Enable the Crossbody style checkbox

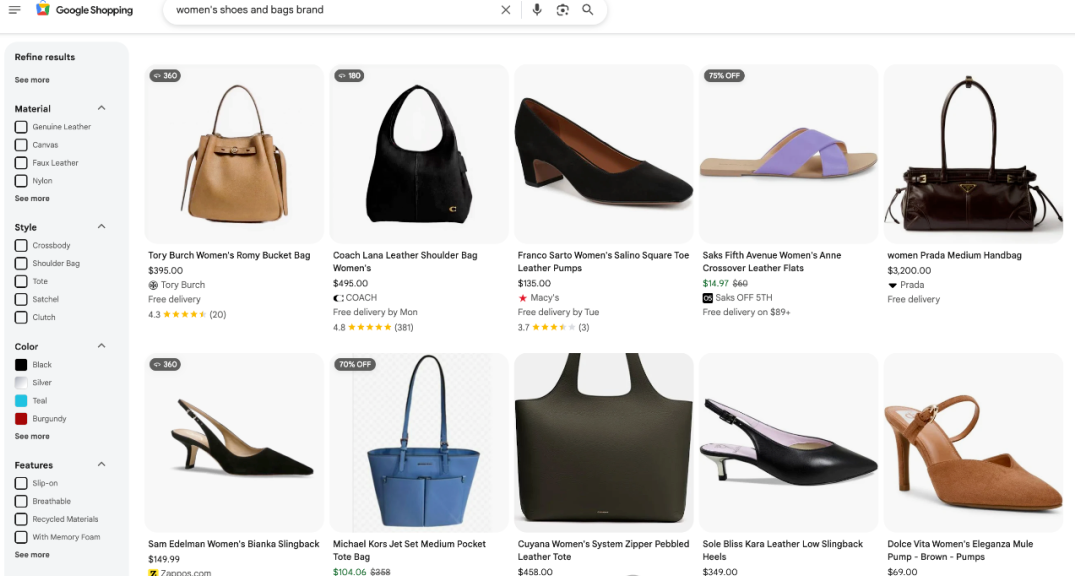[21, 245]
